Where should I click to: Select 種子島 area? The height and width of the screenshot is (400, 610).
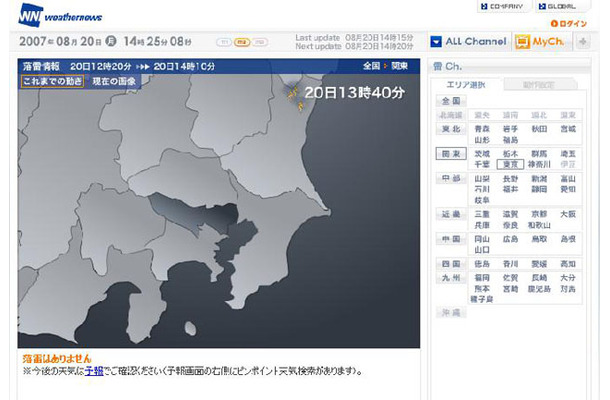482,299
